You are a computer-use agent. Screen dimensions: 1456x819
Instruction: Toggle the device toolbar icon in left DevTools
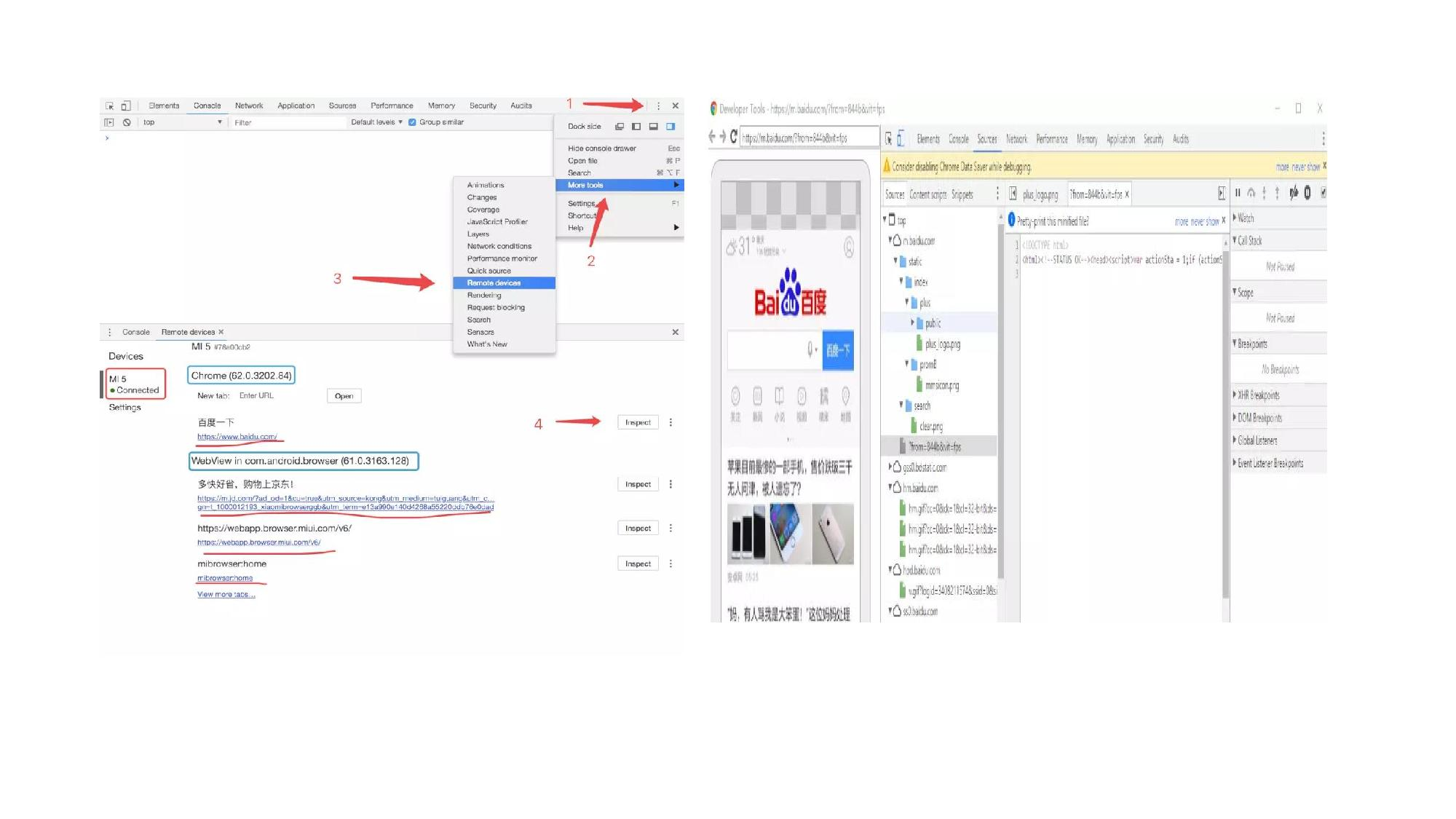click(126, 106)
